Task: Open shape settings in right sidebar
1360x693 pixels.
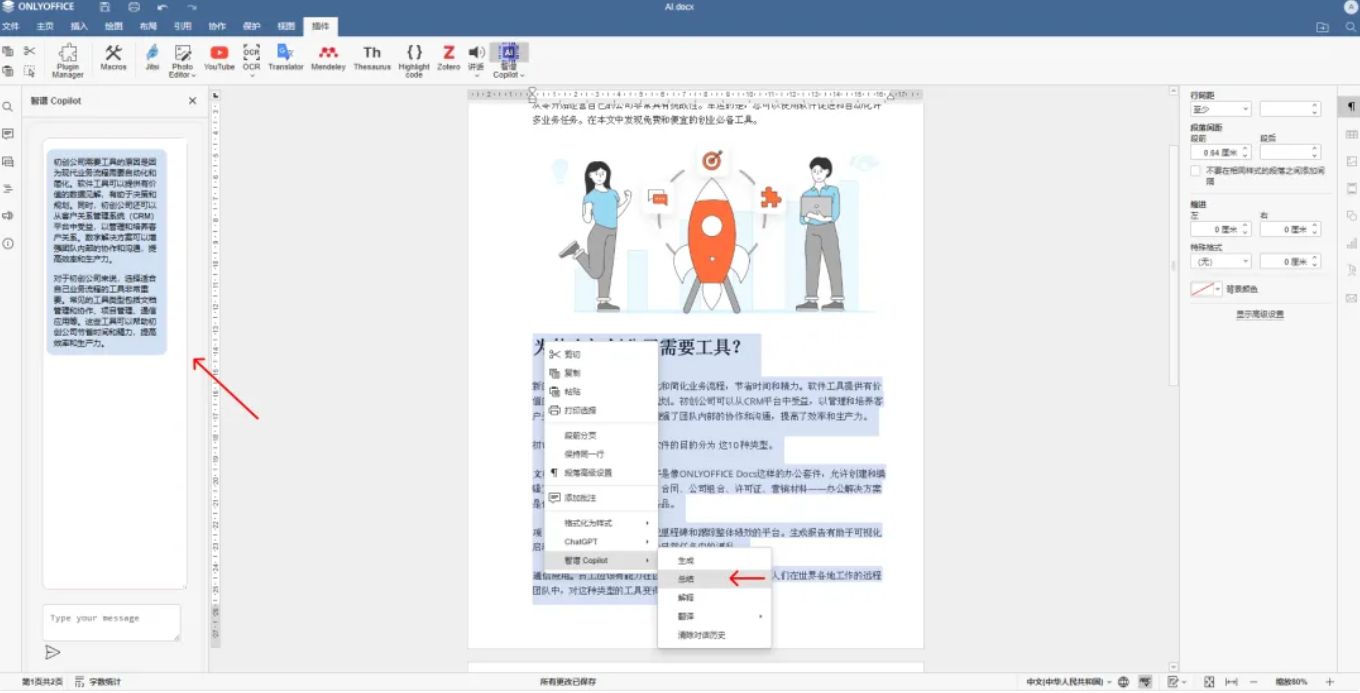Action: 1351,216
